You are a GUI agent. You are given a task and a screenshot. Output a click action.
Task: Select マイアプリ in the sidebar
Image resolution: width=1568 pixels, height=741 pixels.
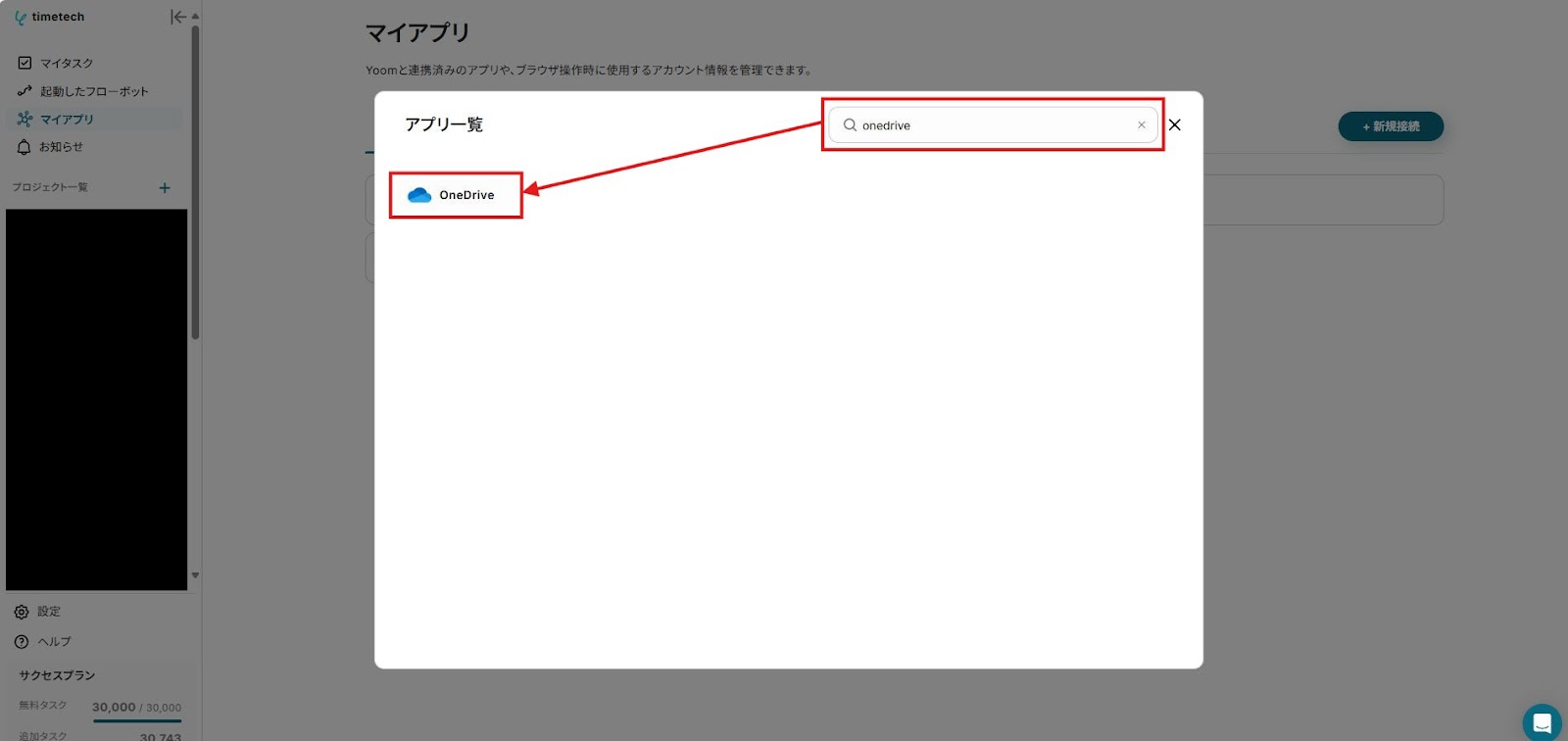(94, 119)
